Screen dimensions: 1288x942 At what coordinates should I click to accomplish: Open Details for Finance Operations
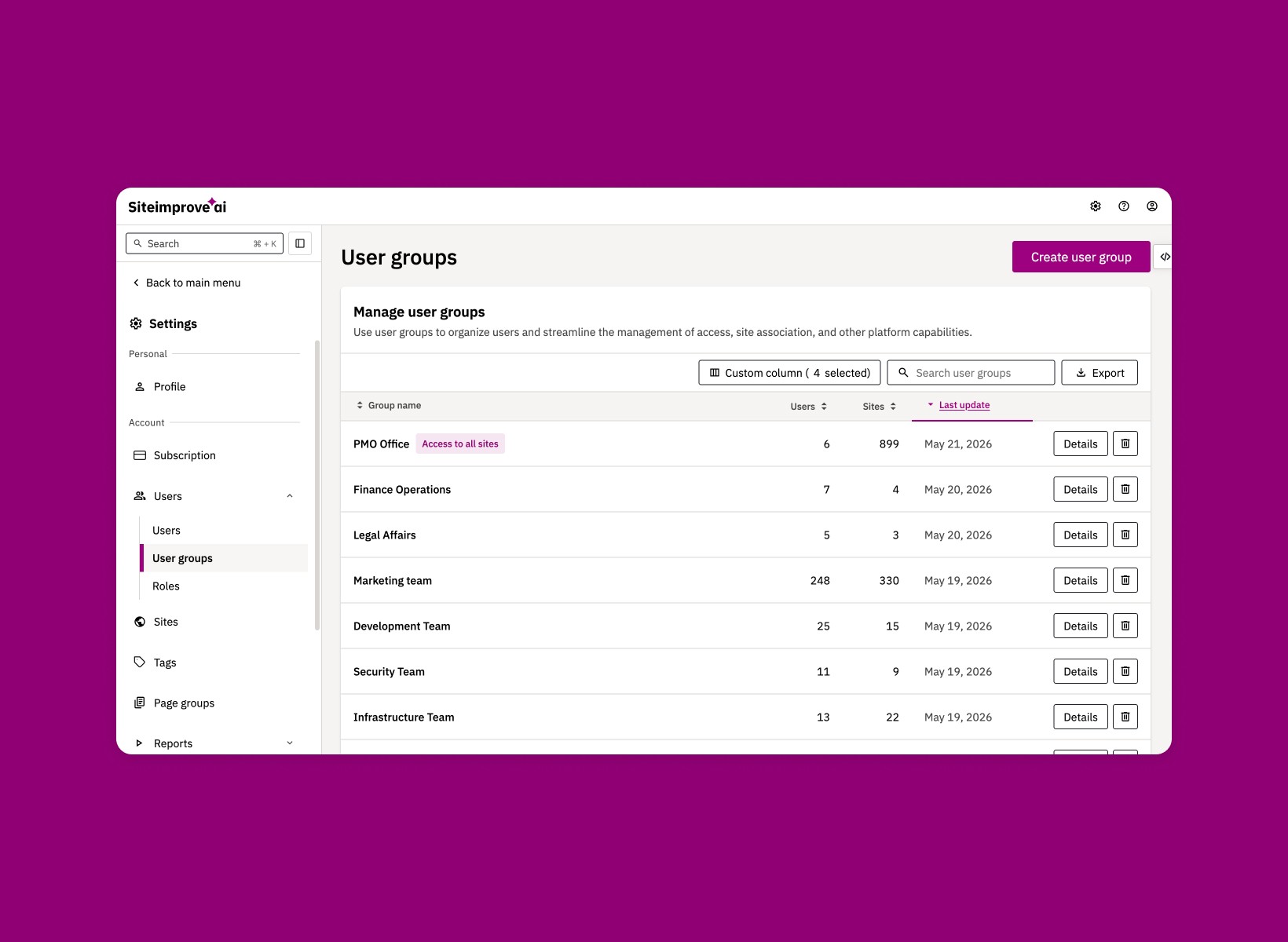click(x=1081, y=489)
